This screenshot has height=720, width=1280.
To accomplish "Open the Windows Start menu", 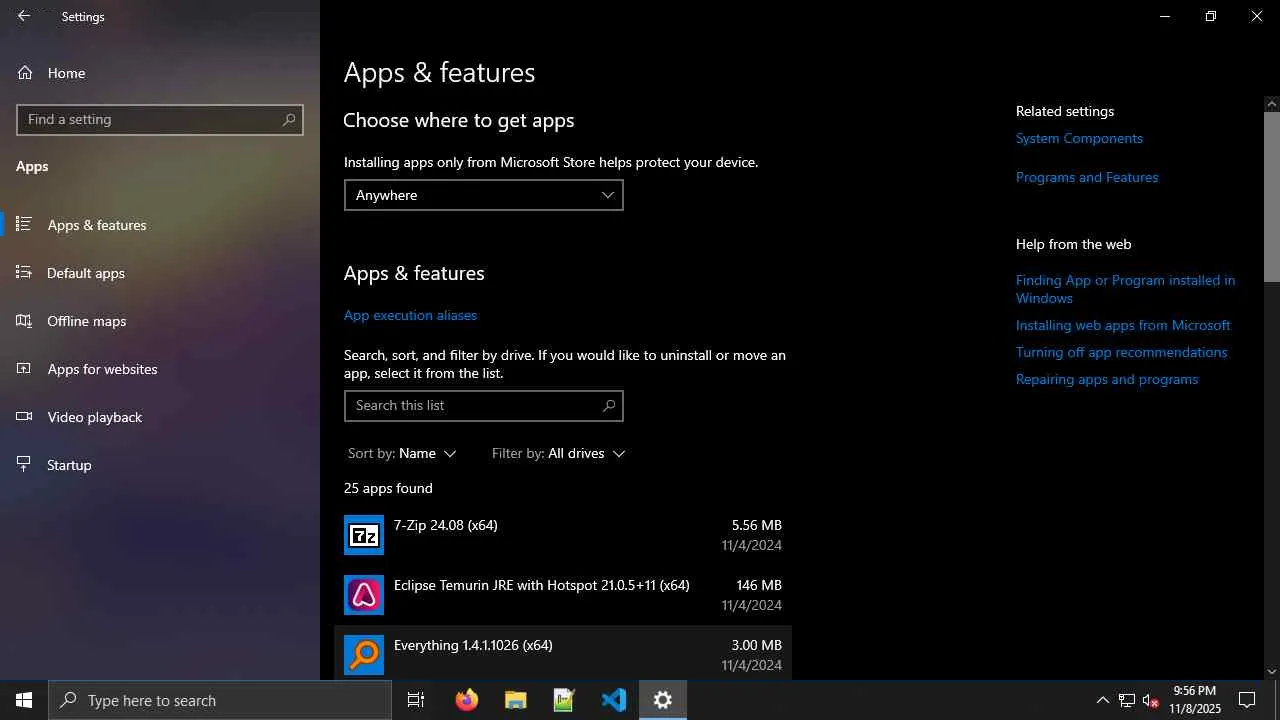I will tap(24, 700).
